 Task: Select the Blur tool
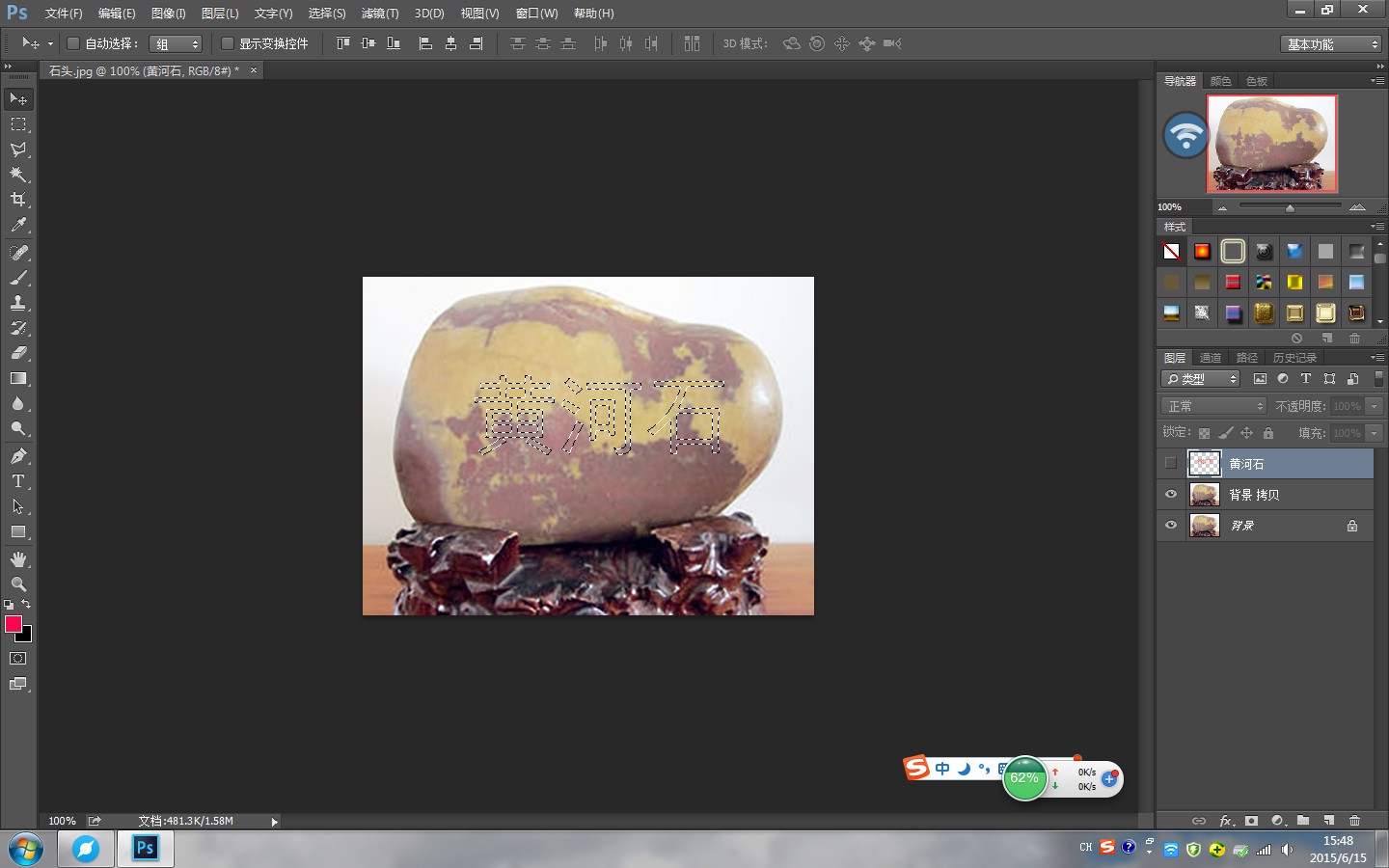[x=18, y=403]
